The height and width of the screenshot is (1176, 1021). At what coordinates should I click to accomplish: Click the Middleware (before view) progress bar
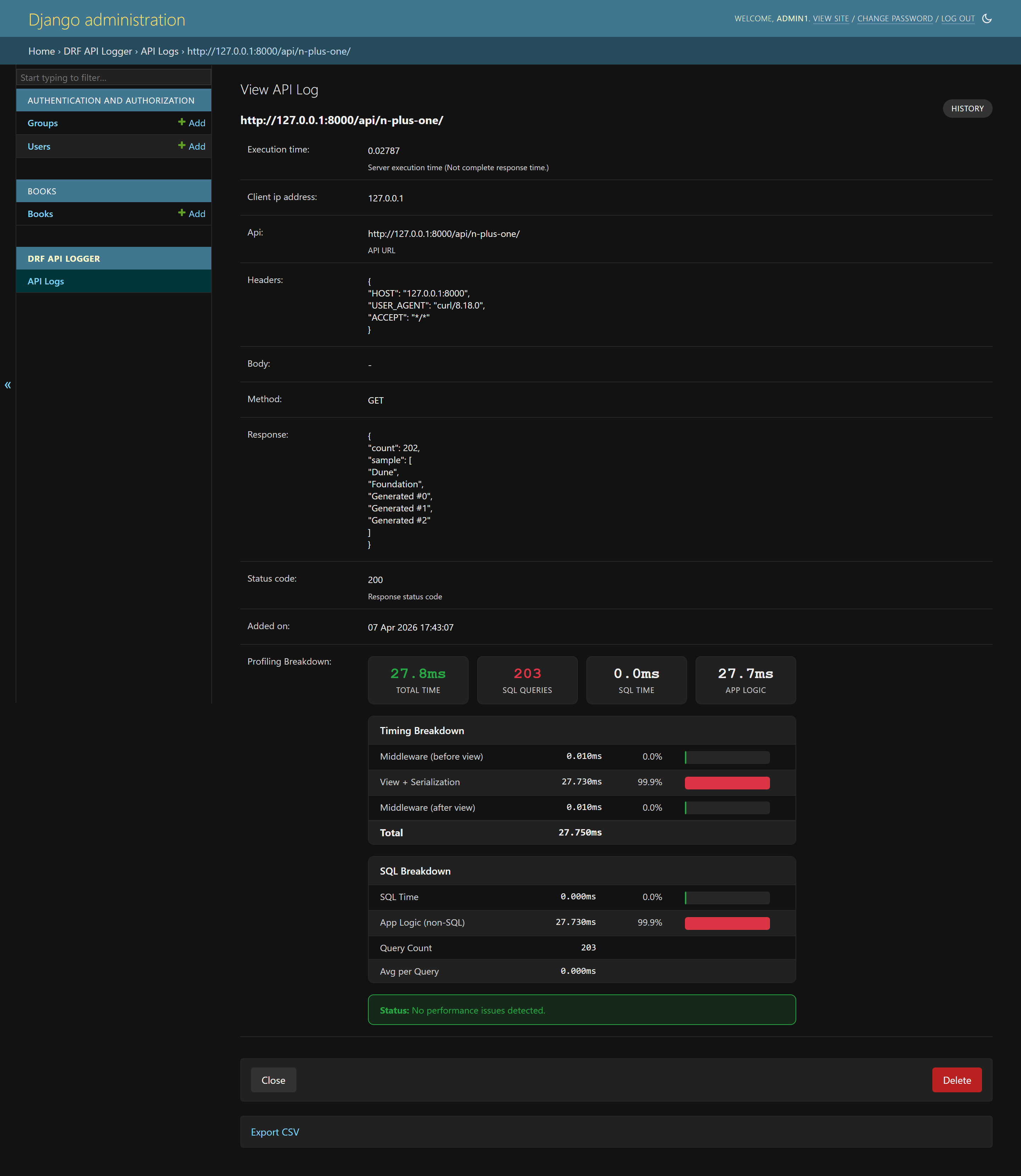(x=727, y=757)
